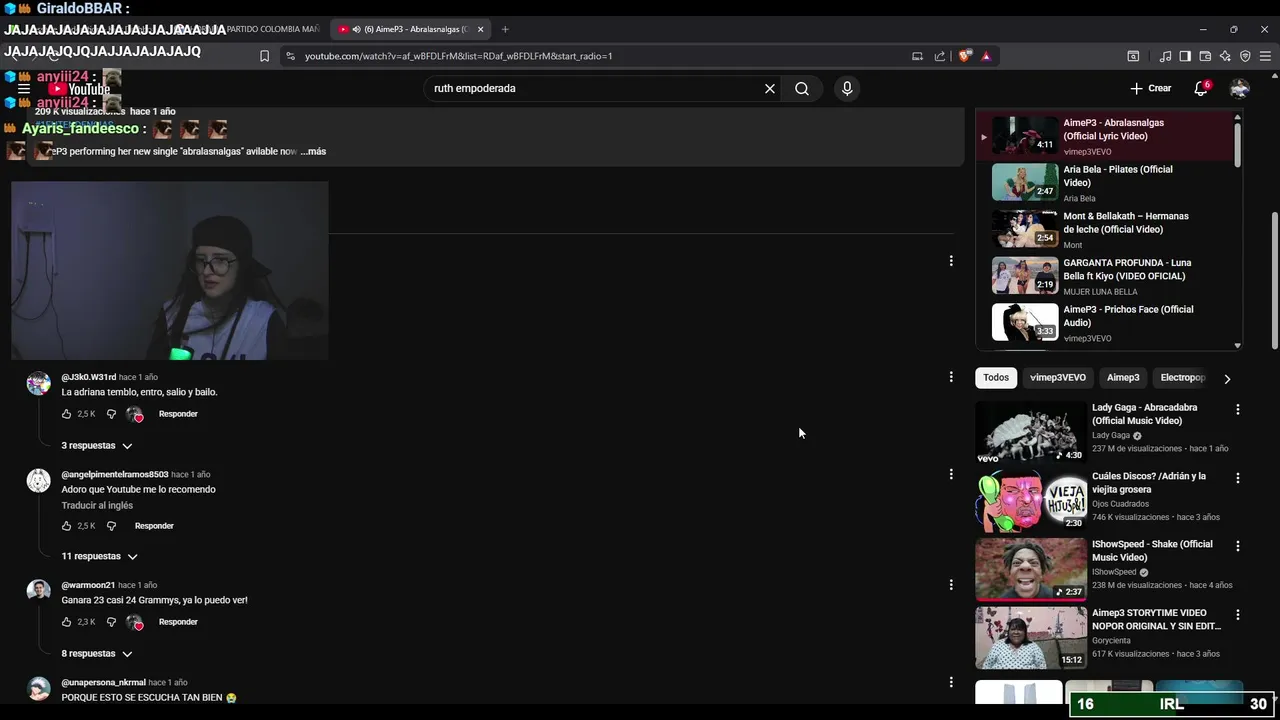This screenshot has height=720, width=1280.
Task: Open Brave Rewards triangle icon
Action: [x=986, y=56]
